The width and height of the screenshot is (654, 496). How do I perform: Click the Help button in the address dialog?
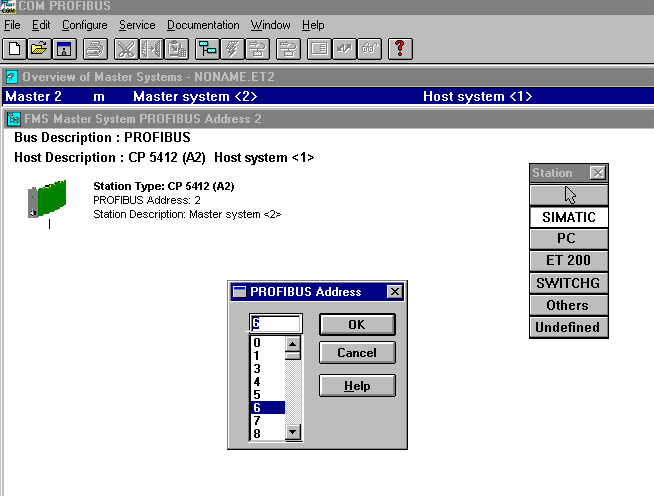357,386
